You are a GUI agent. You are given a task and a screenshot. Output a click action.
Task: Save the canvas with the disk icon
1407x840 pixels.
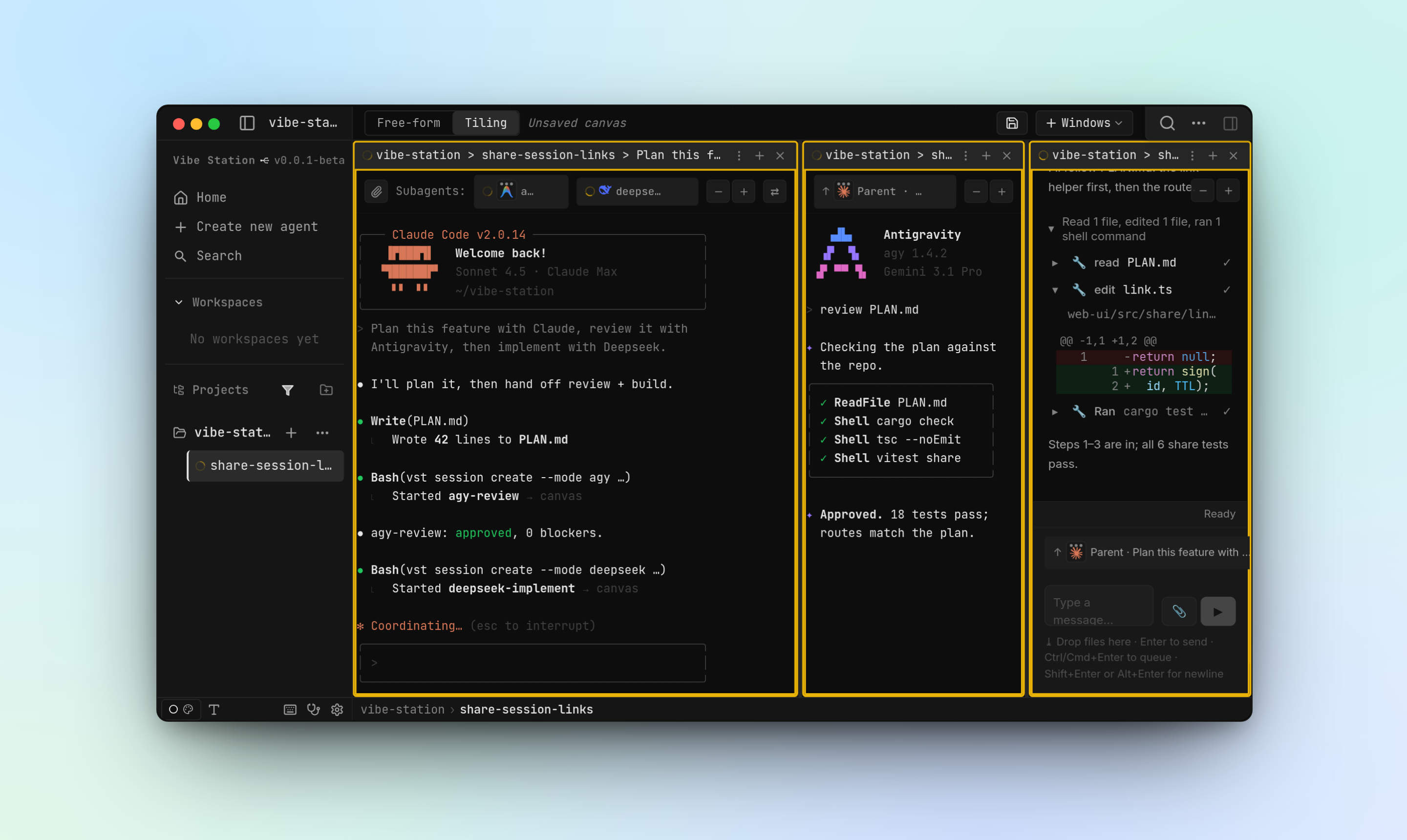pos(1011,123)
